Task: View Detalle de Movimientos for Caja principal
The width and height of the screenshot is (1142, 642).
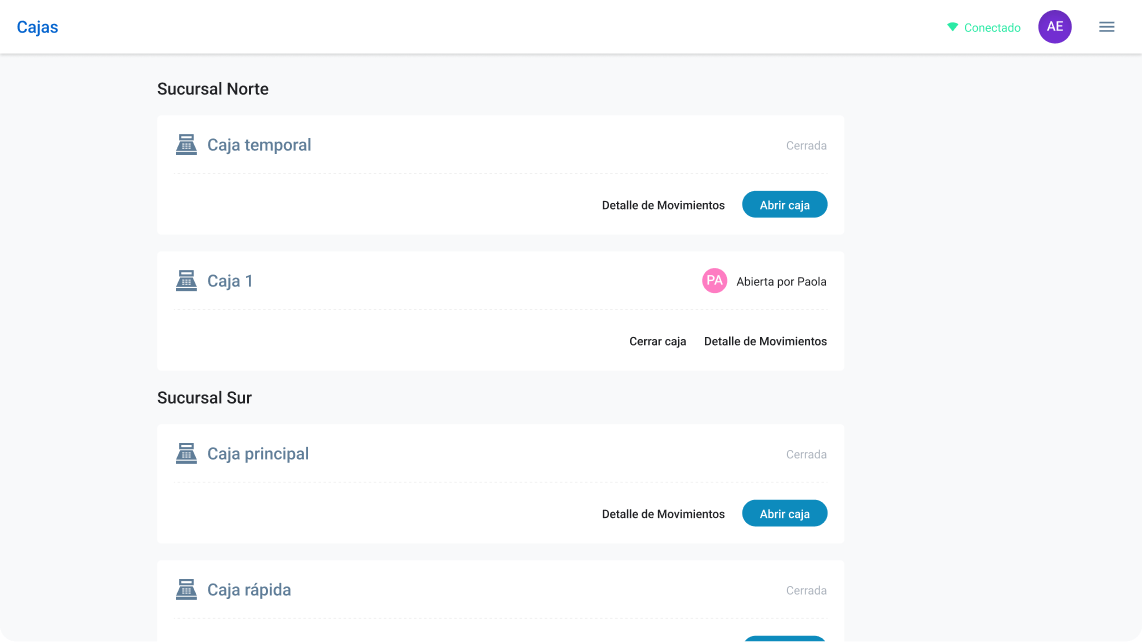Action: (x=663, y=514)
